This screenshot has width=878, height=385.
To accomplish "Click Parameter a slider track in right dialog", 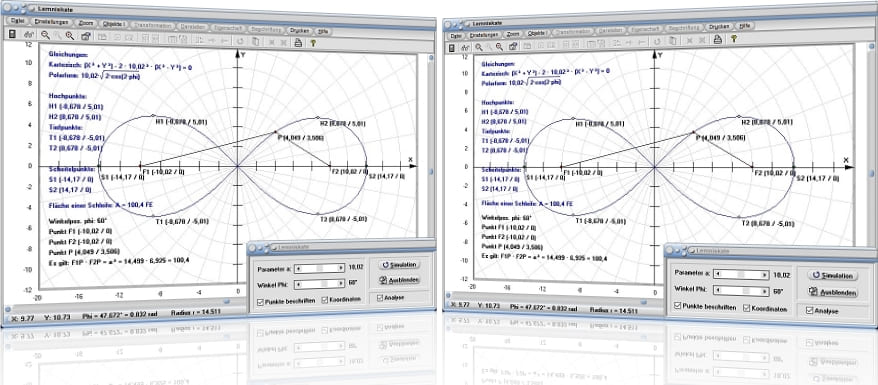I will coord(742,275).
